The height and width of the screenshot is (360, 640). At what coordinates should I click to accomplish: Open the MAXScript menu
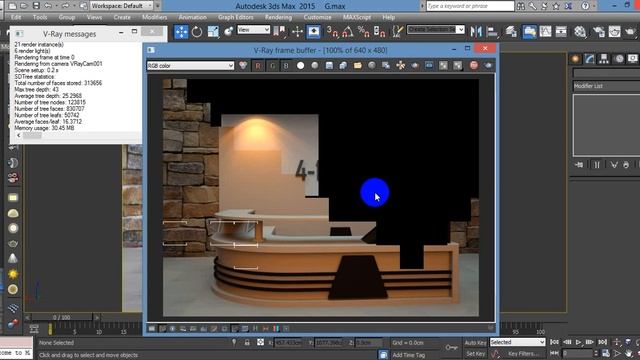click(357, 17)
